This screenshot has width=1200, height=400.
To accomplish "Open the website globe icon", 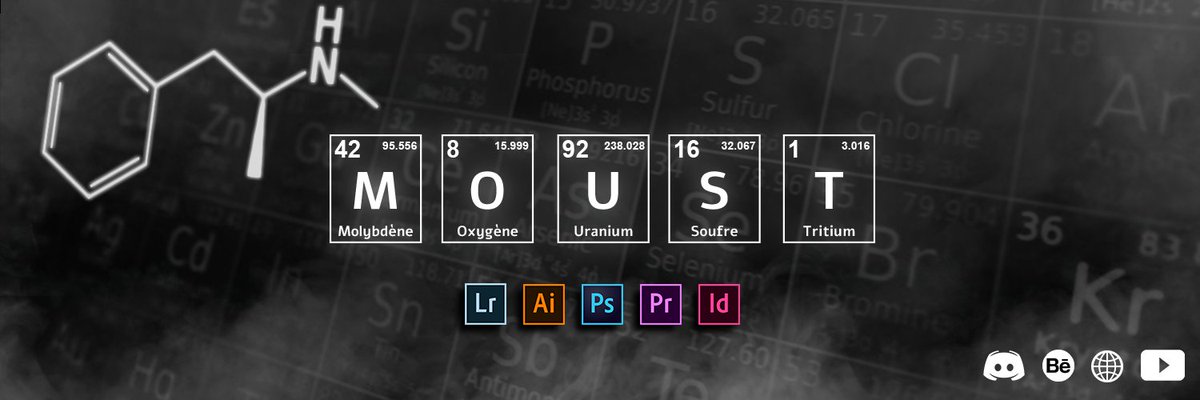I will click(x=1107, y=365).
